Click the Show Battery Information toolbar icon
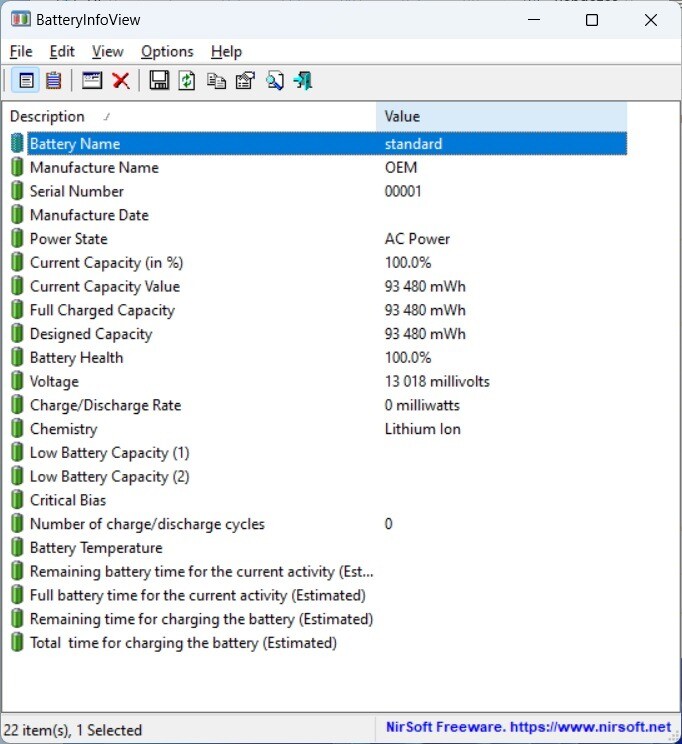 pos(26,81)
